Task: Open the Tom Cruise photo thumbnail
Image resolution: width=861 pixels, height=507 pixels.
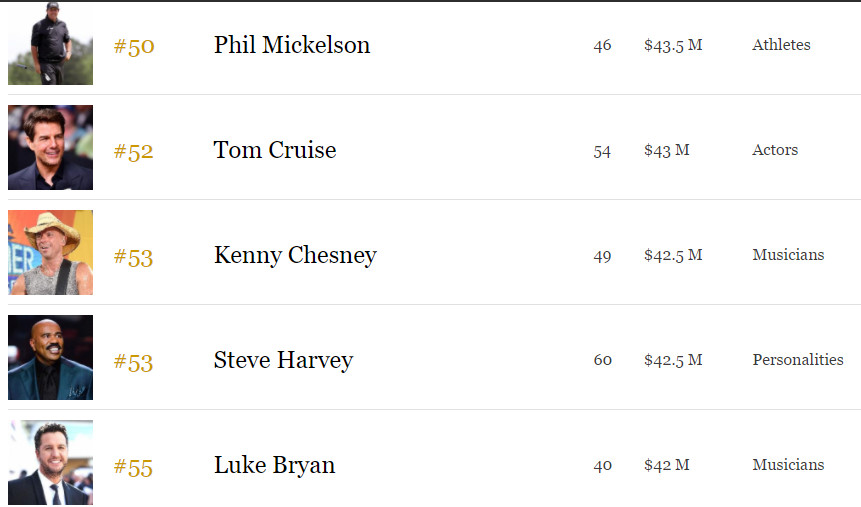Action: tap(51, 147)
